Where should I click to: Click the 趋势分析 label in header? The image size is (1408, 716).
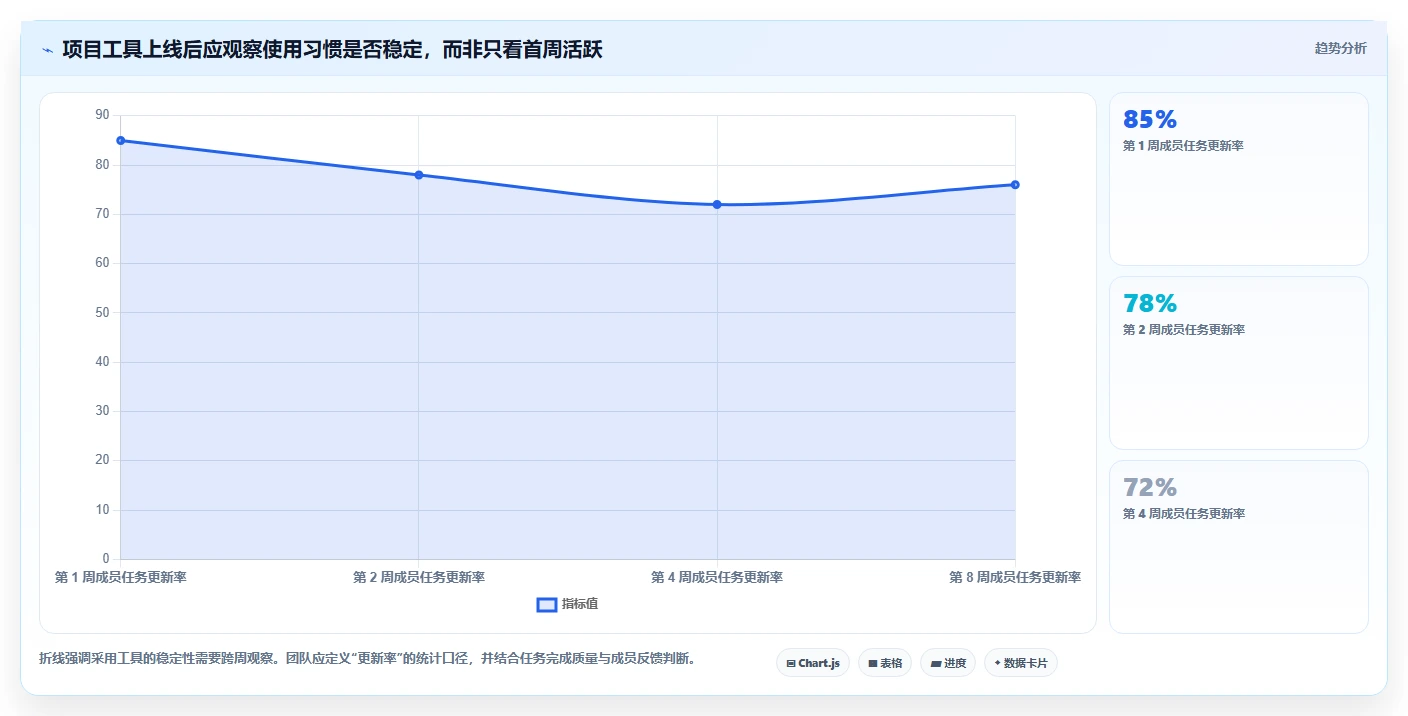click(1340, 48)
